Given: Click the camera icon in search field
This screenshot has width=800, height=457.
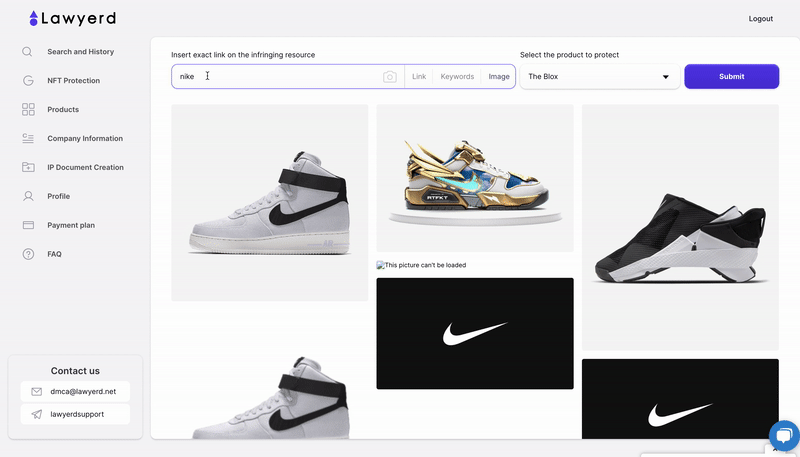Looking at the screenshot, I should click(390, 77).
